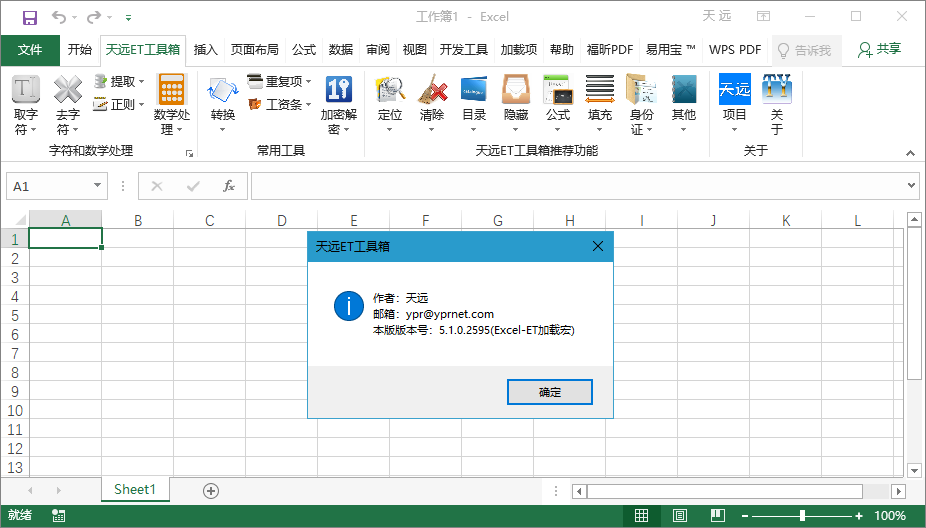Open the 取字符 tool
The image size is (926, 528).
pos(25,105)
